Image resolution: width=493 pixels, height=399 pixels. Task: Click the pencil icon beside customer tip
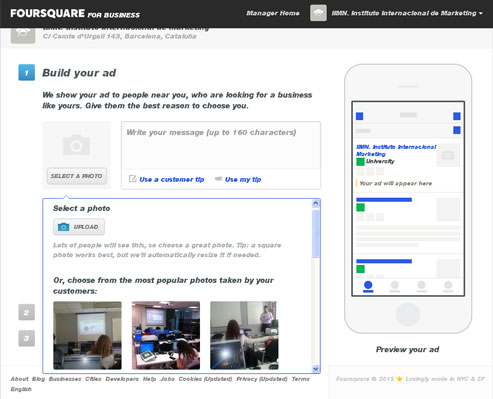point(133,179)
